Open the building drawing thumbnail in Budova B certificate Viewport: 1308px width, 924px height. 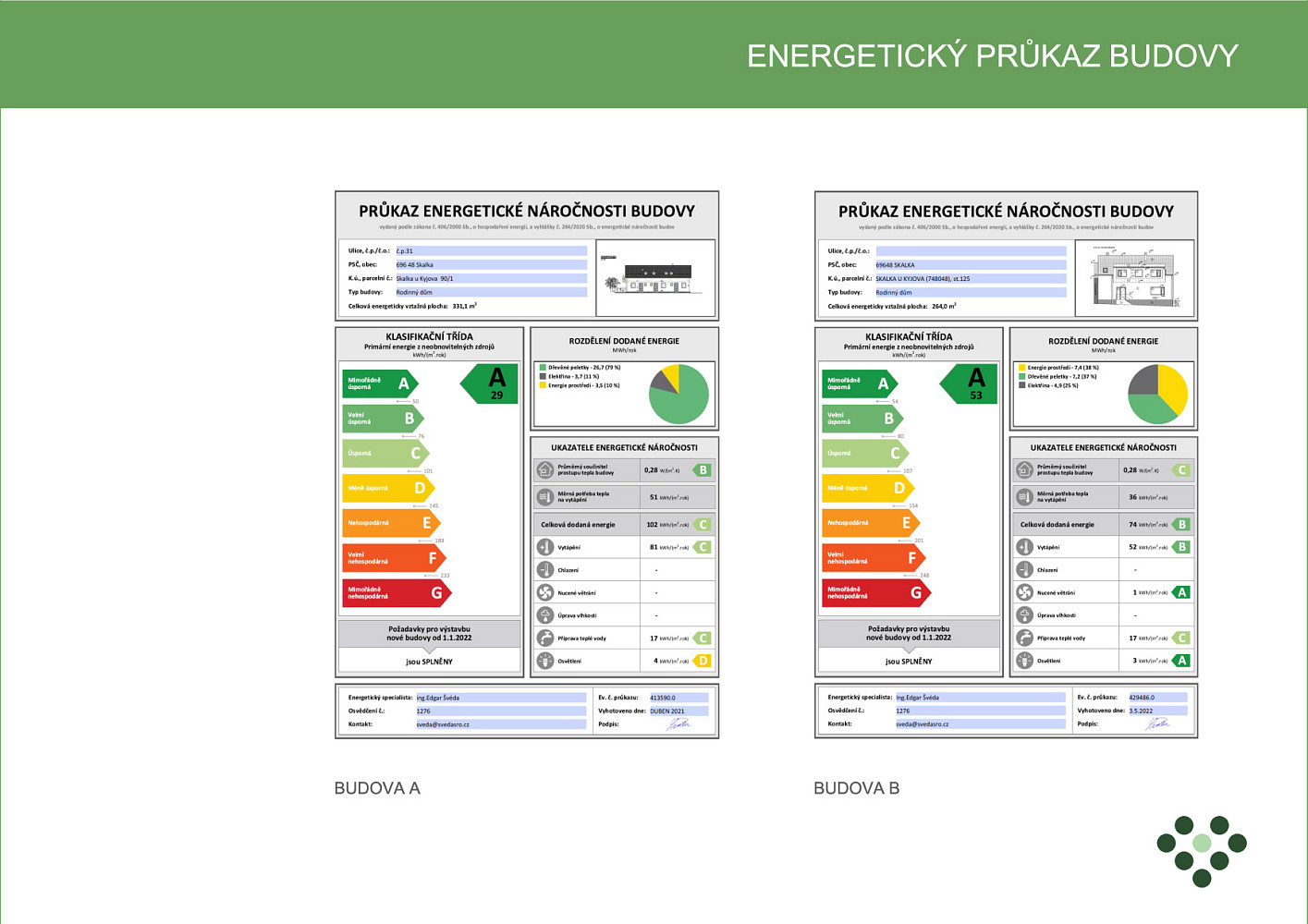[x=1135, y=278]
